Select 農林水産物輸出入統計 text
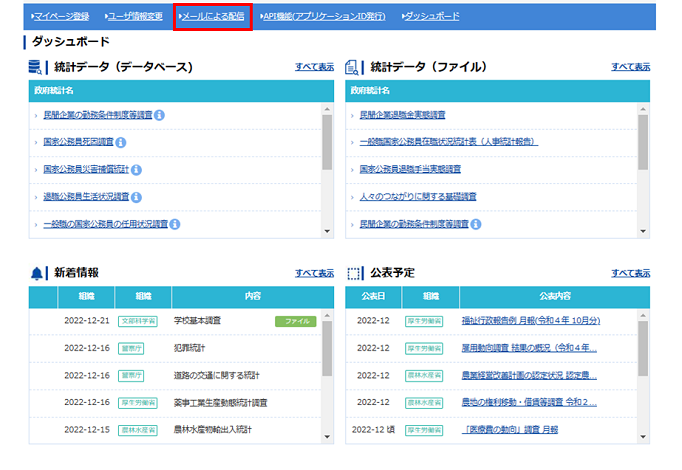 pyautogui.click(x=213, y=430)
